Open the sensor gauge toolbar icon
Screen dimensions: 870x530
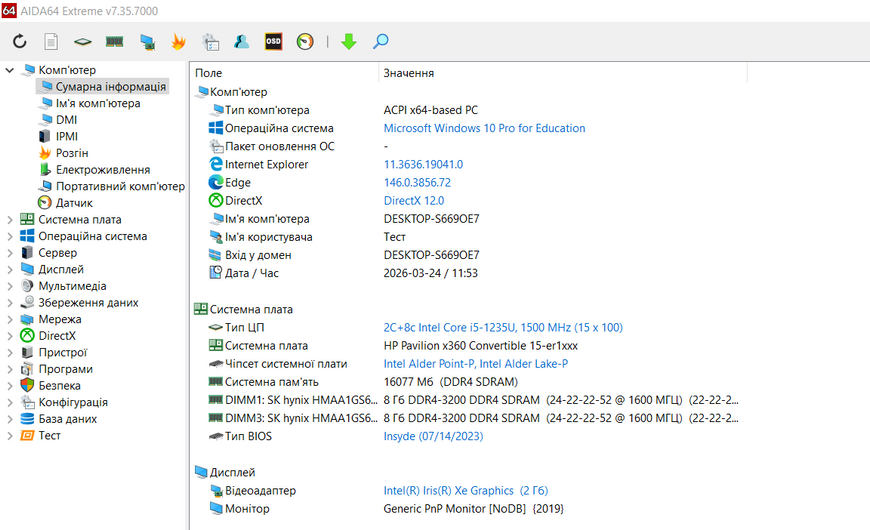point(305,42)
